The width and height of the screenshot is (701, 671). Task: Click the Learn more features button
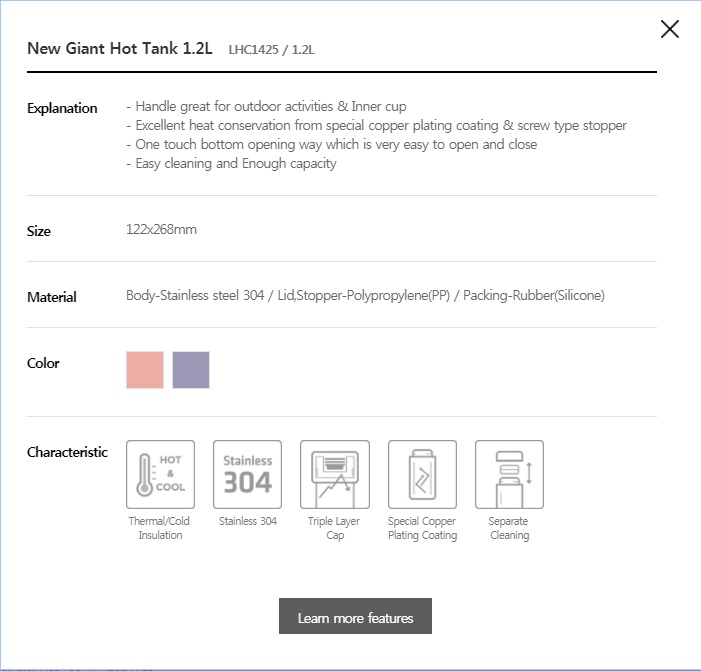355,616
